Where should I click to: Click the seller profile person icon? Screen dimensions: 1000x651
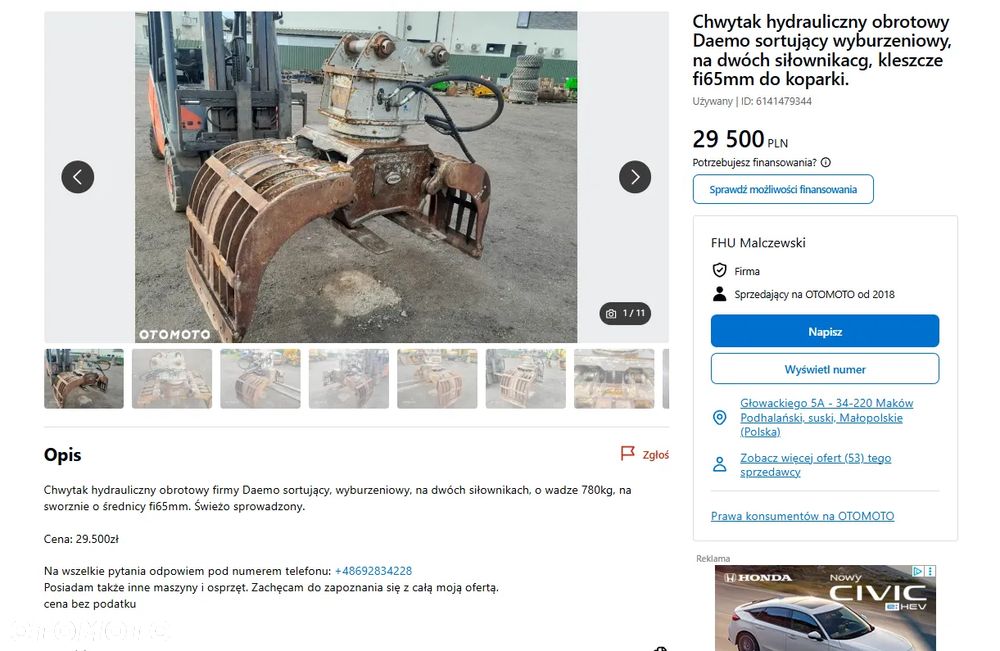point(719,464)
